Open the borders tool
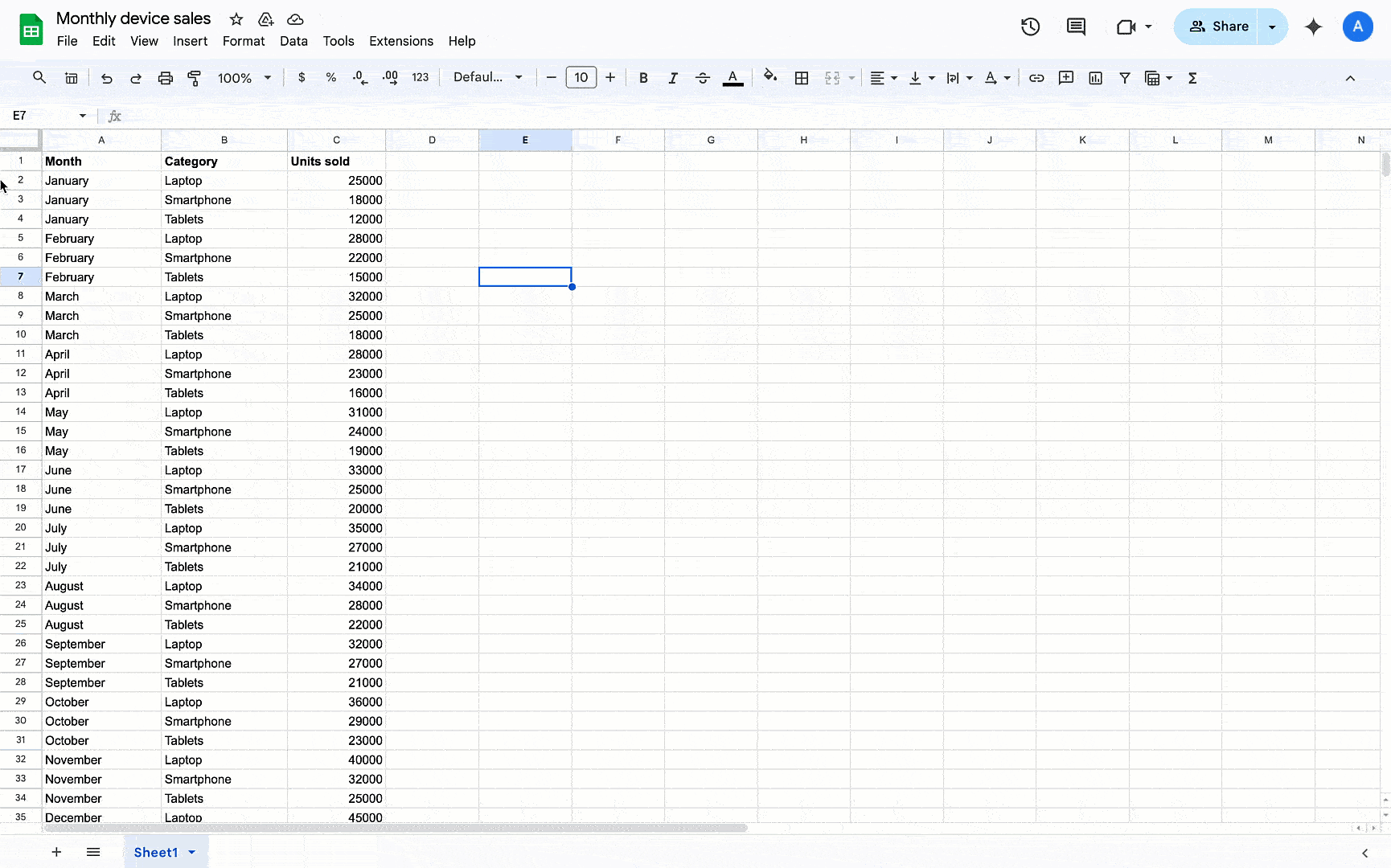The width and height of the screenshot is (1391, 868). [802, 78]
